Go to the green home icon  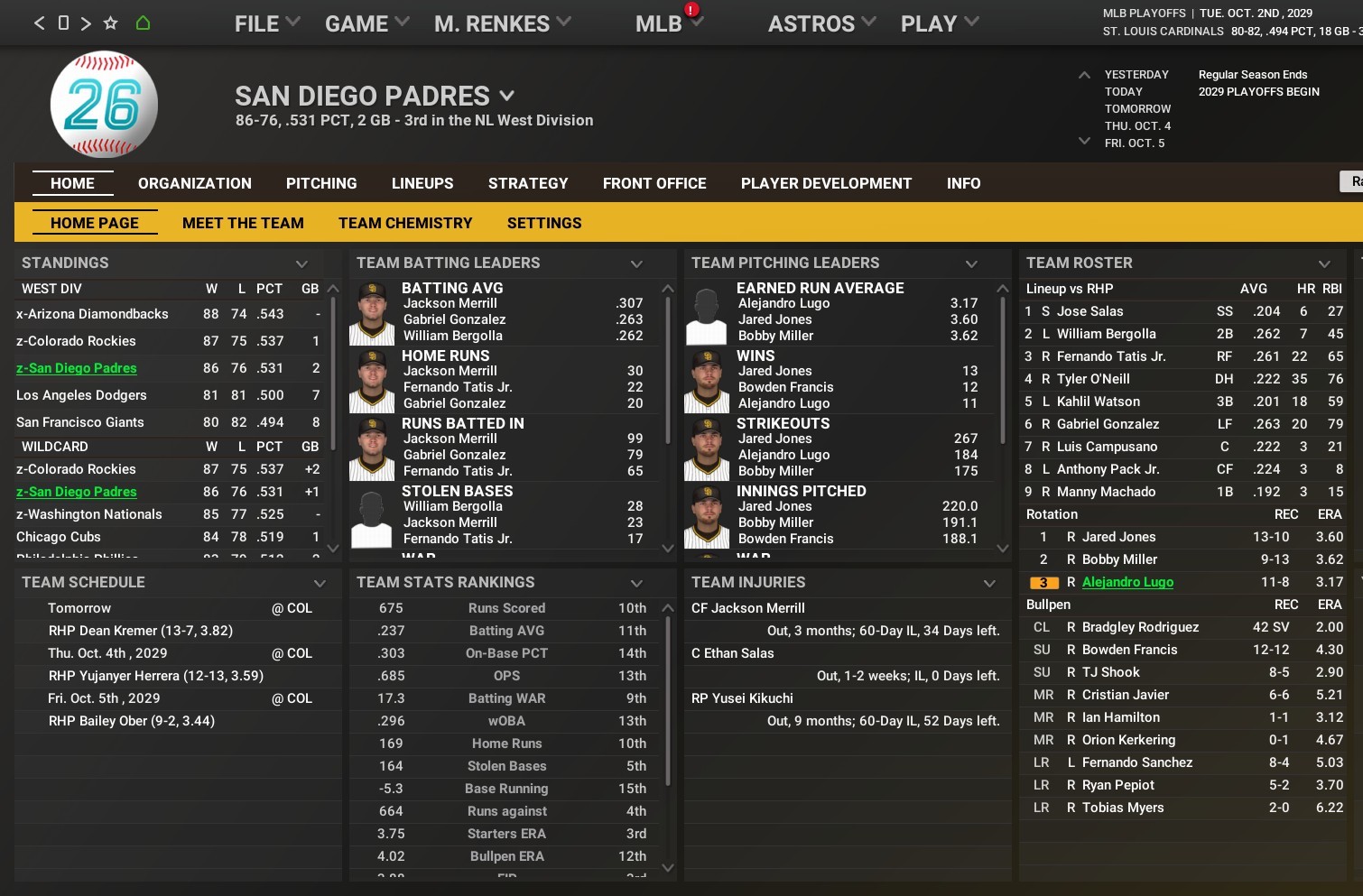pos(143,23)
